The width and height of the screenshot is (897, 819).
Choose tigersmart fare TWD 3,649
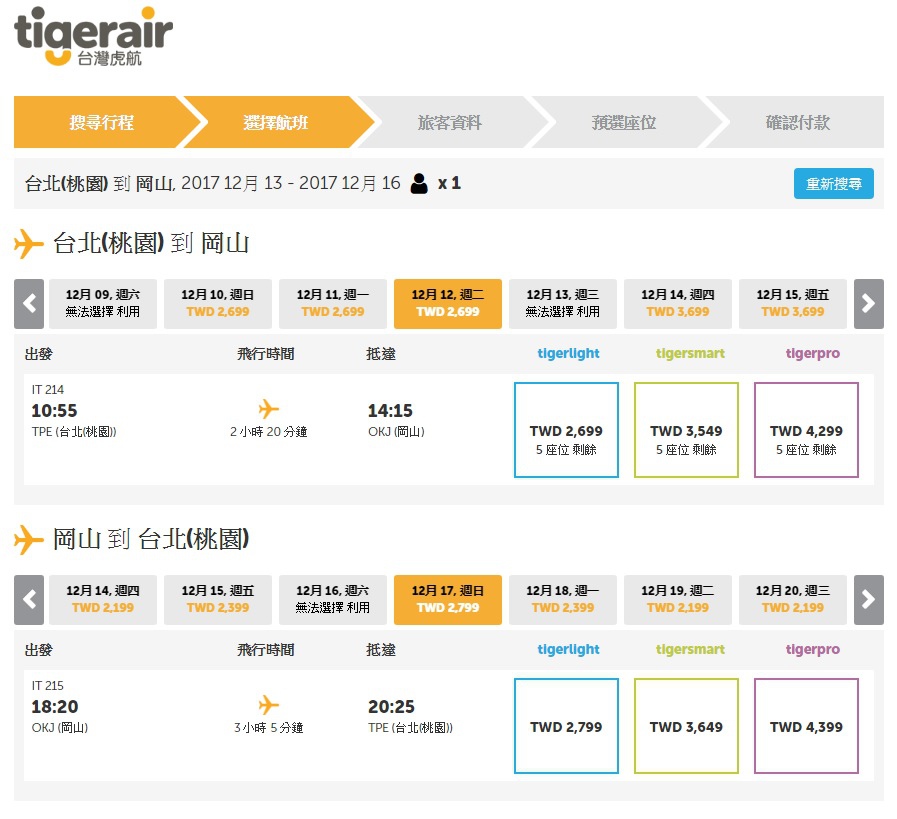coord(686,726)
